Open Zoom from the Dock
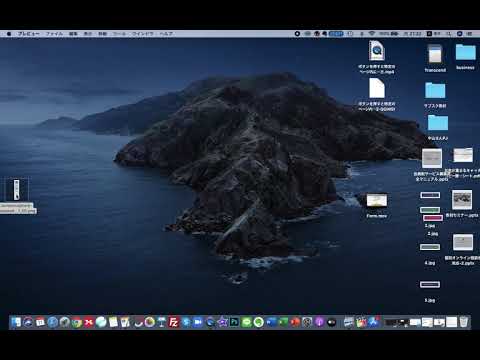The image size is (480, 360). [x=198, y=322]
